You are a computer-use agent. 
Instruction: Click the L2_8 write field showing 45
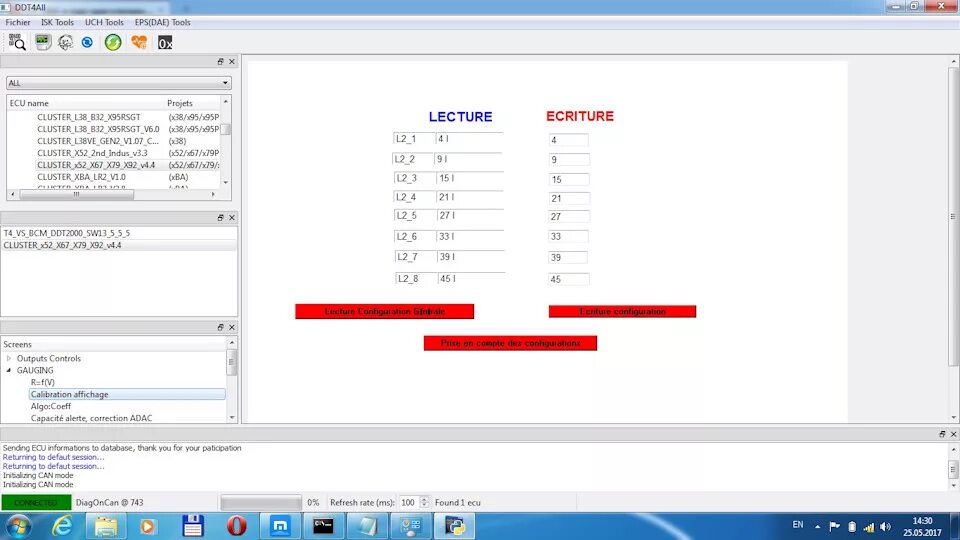click(569, 279)
